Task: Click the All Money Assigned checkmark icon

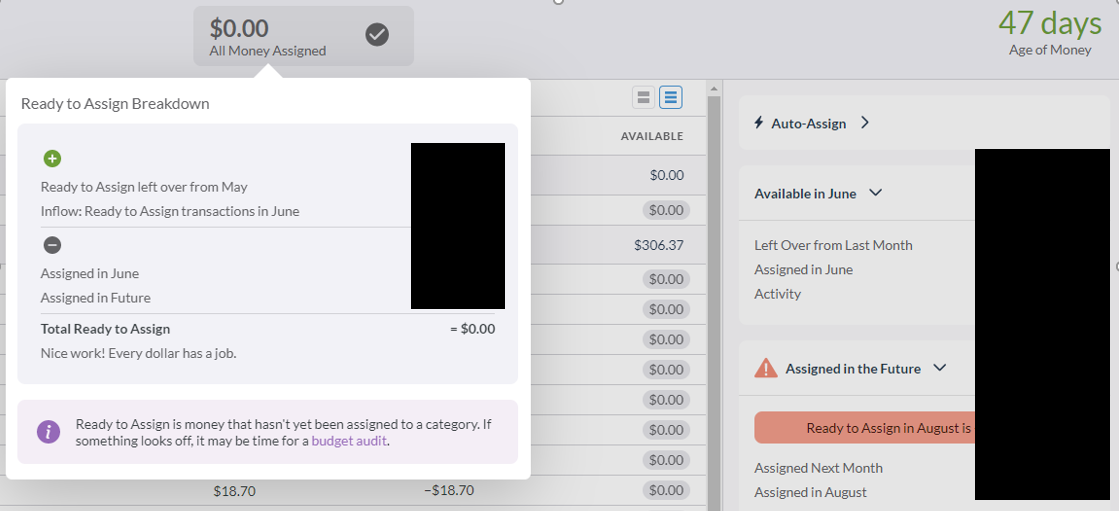Action: (x=377, y=34)
